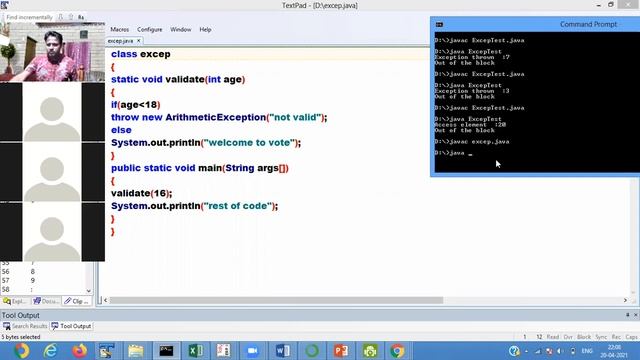Click the Ovr overwrite indicator in status bar
The width and height of the screenshot is (640, 360).
pos(568,337)
